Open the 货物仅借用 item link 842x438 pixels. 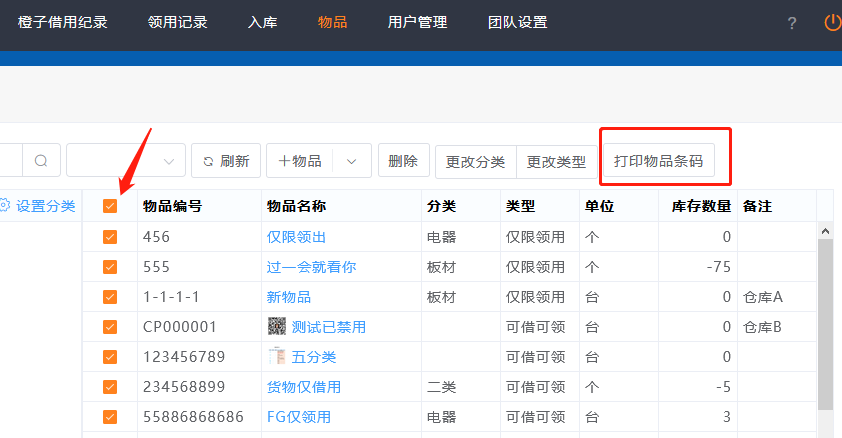click(303, 387)
